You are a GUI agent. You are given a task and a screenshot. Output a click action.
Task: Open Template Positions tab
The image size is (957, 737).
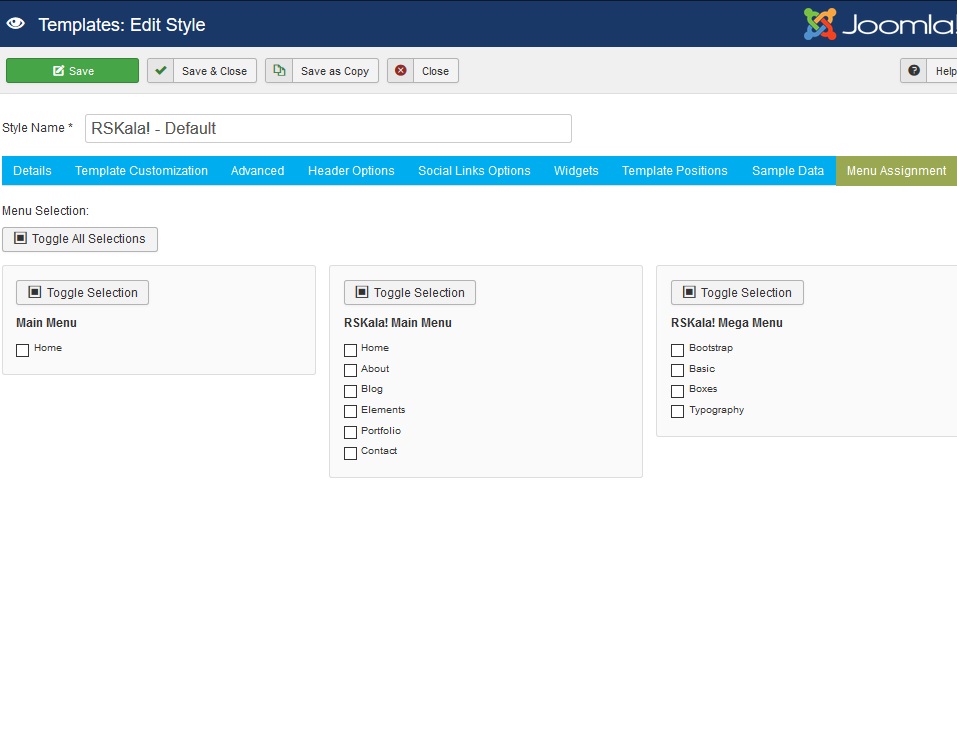point(674,171)
